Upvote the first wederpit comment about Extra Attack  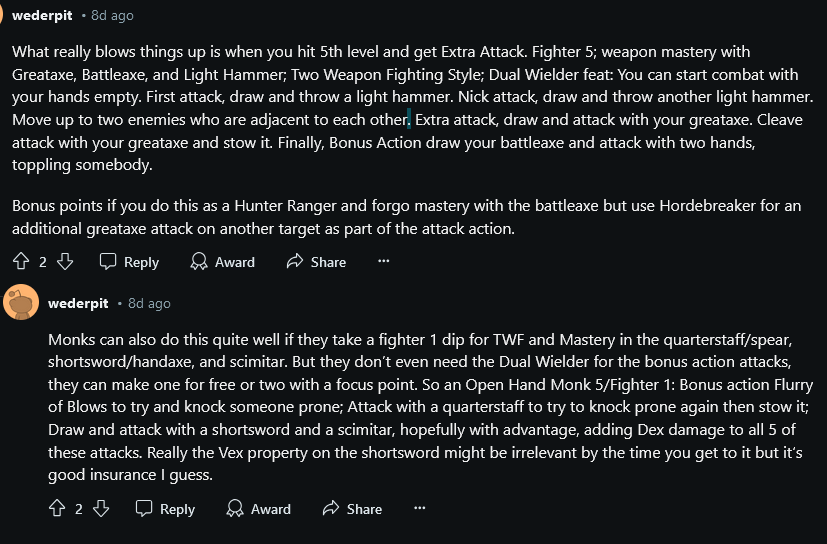(22, 262)
